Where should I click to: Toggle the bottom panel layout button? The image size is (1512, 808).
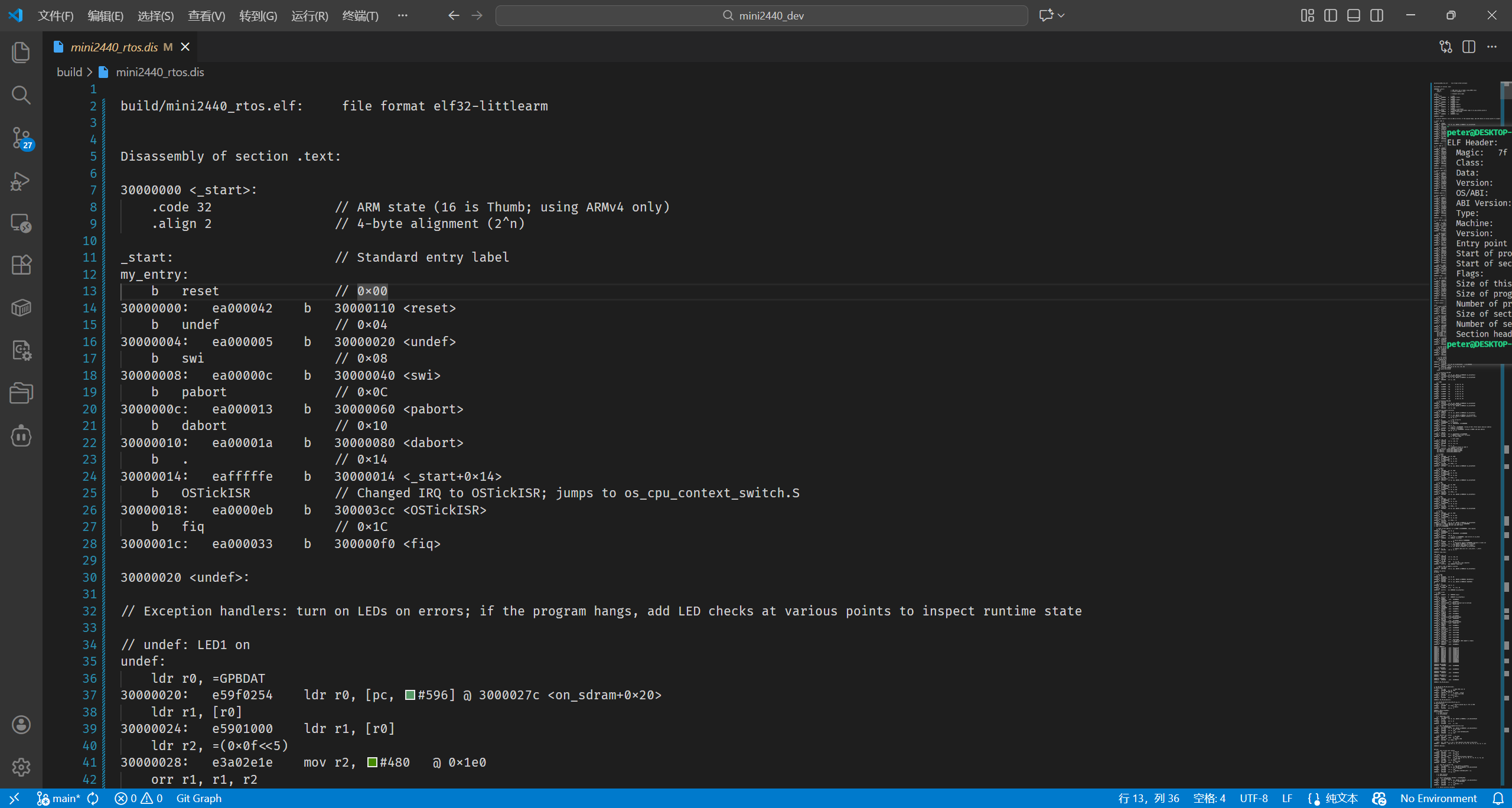(x=1354, y=15)
